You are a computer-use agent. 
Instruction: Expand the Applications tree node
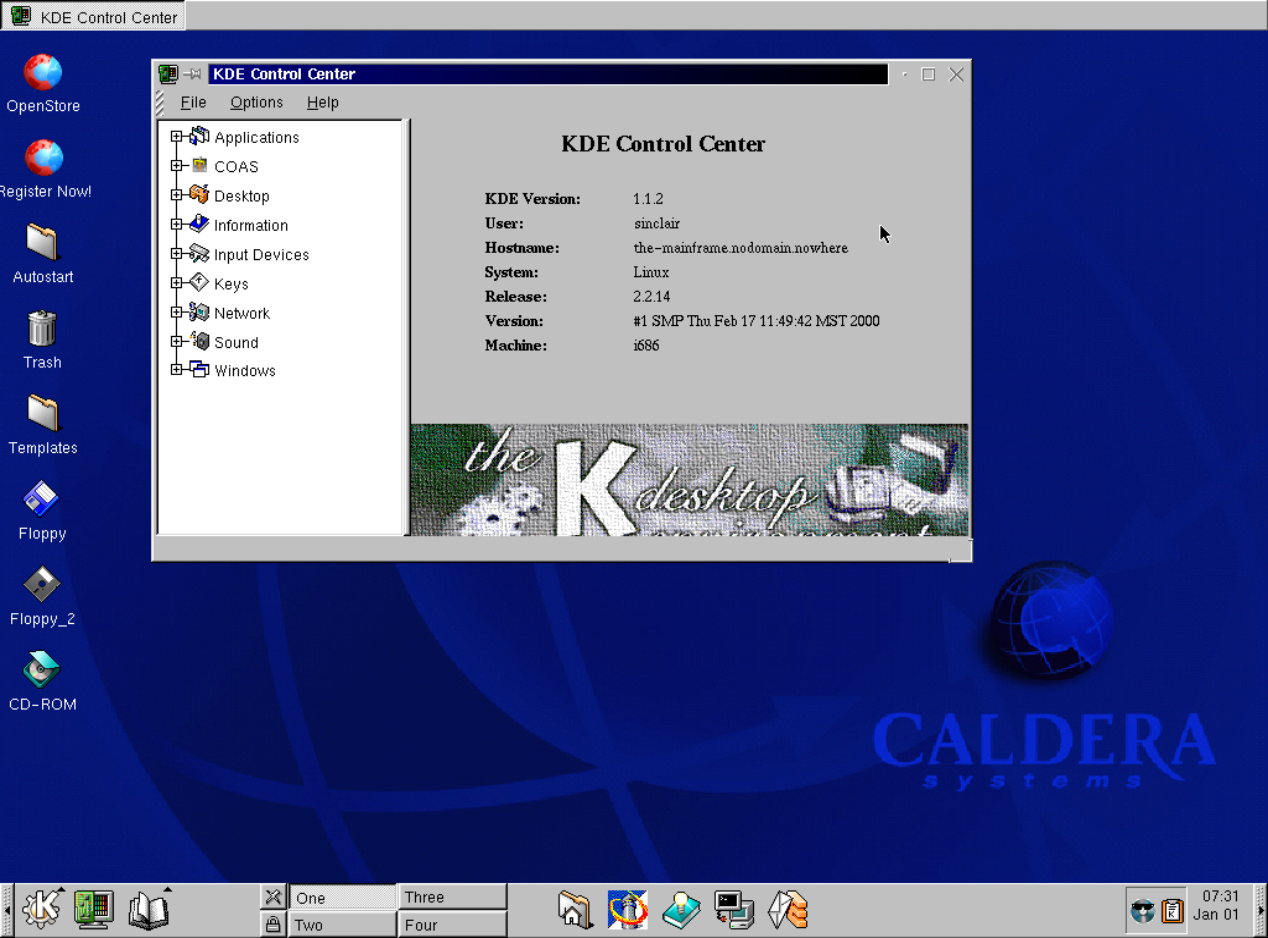(177, 137)
